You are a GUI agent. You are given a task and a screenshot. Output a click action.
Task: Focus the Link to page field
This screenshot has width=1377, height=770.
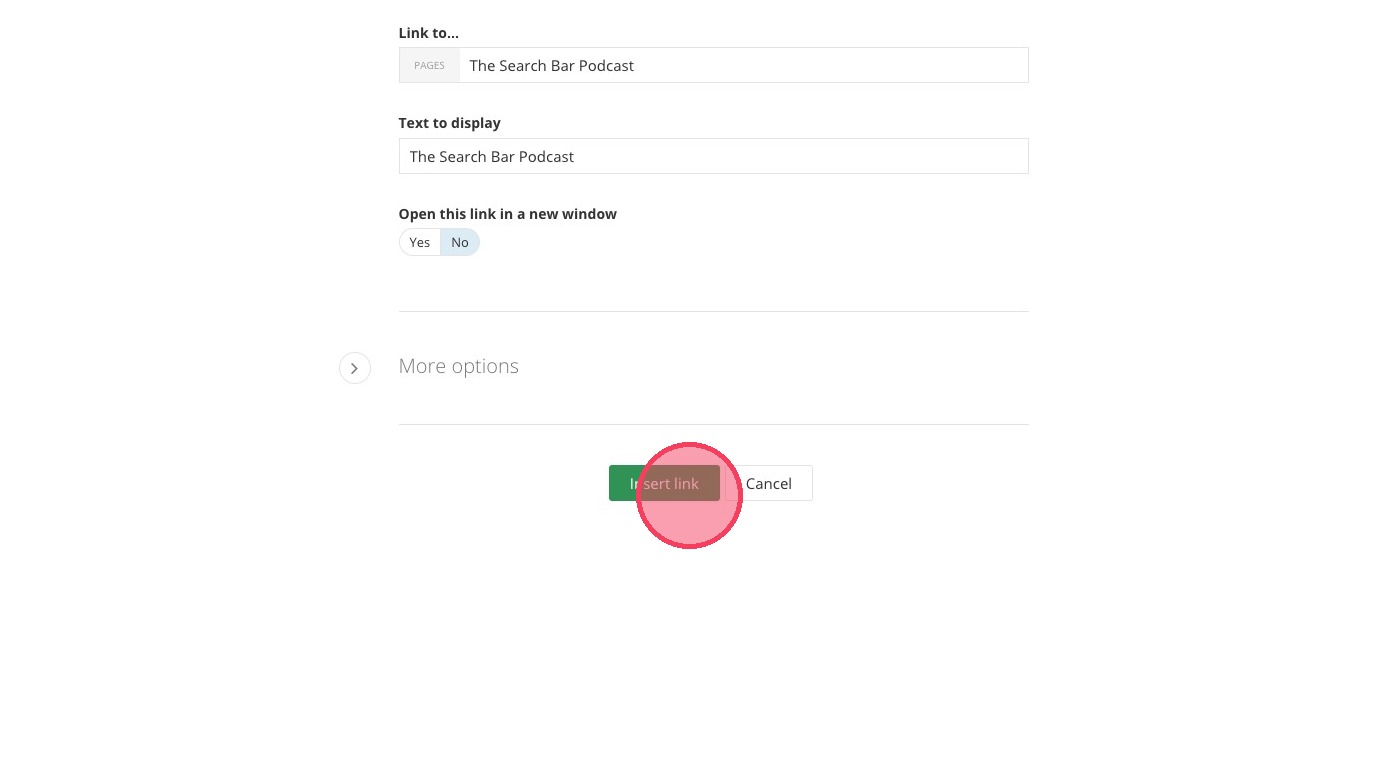(x=742, y=66)
